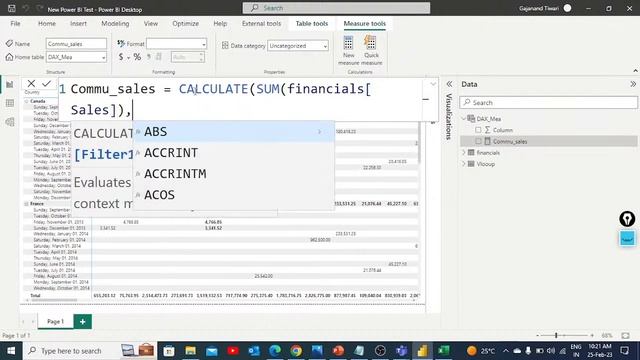Collapse the Data pane with chevrons

[x=633, y=84]
